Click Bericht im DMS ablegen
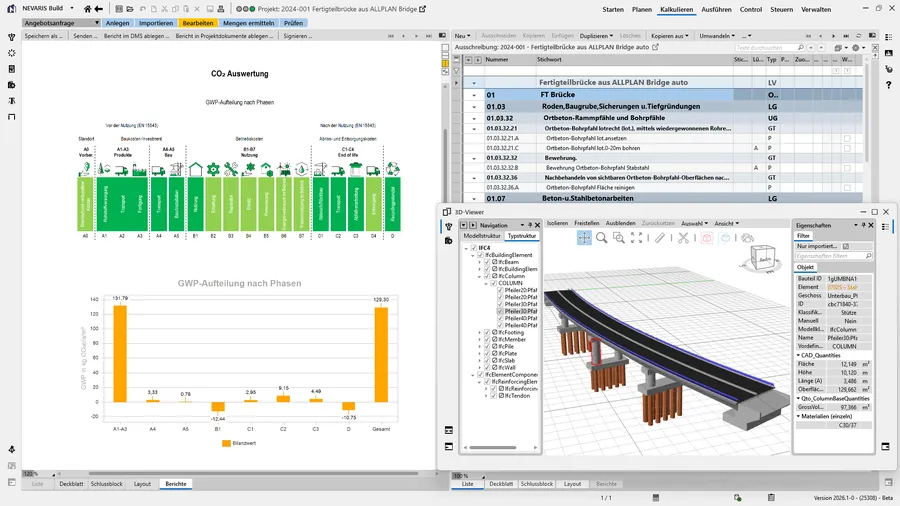900x506 pixels. tap(136, 36)
